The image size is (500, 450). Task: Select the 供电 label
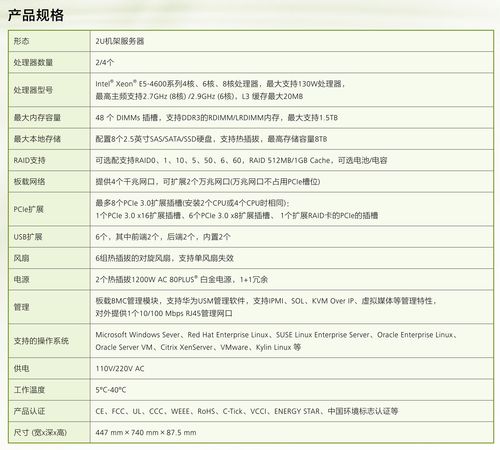pyautogui.click(x=21, y=369)
